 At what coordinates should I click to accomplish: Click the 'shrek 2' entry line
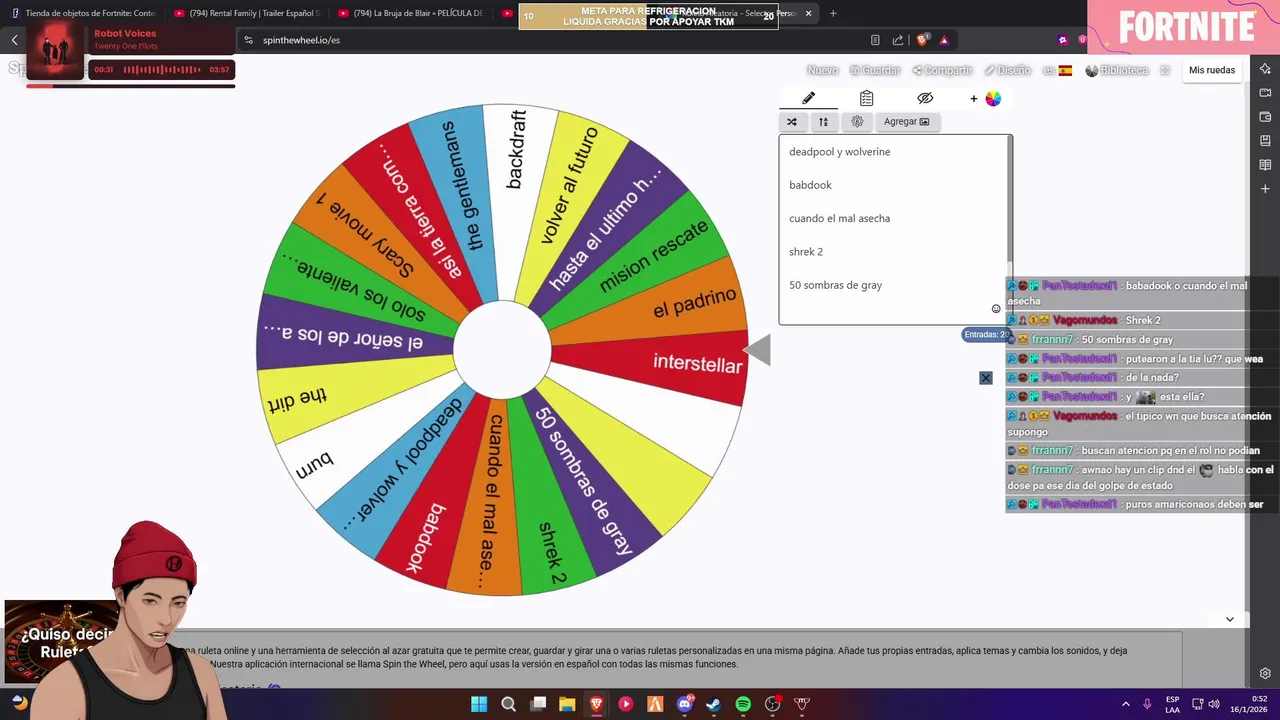(806, 252)
